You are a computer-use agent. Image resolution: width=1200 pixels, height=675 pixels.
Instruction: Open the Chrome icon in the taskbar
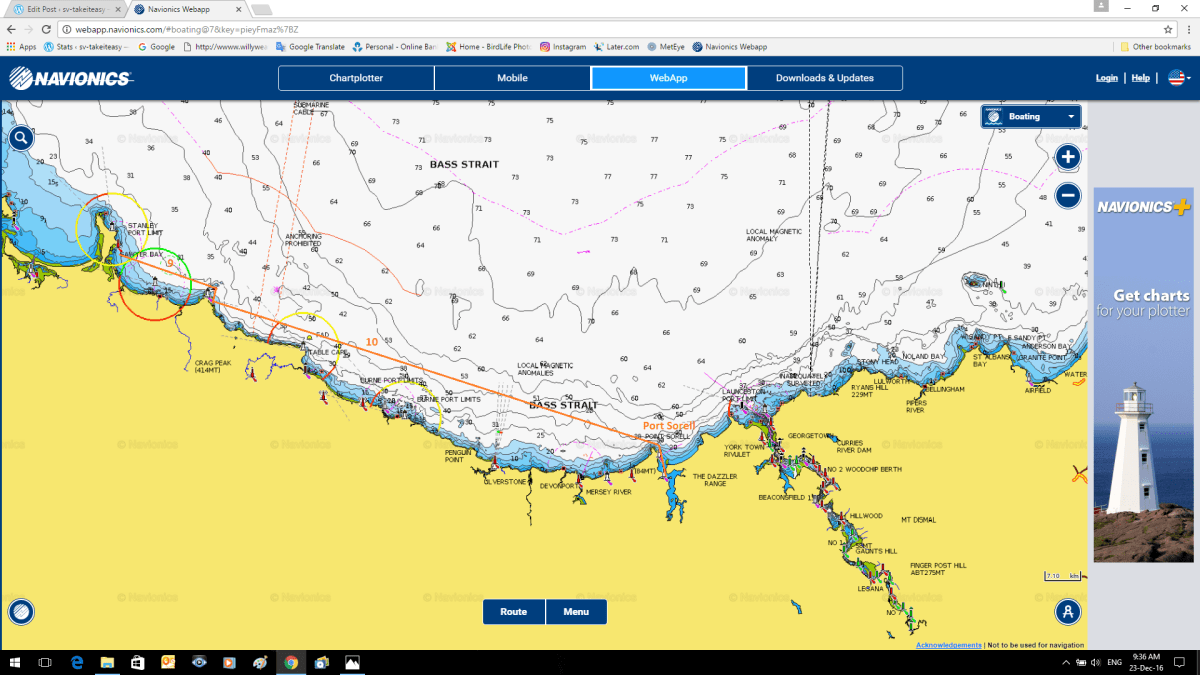pyautogui.click(x=290, y=662)
